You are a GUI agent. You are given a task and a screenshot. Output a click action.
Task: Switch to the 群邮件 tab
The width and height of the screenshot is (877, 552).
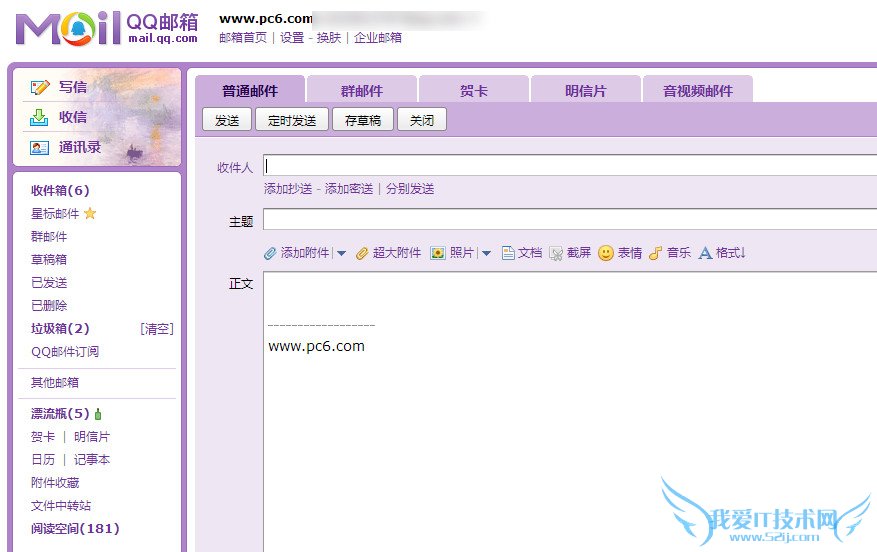[x=362, y=91]
